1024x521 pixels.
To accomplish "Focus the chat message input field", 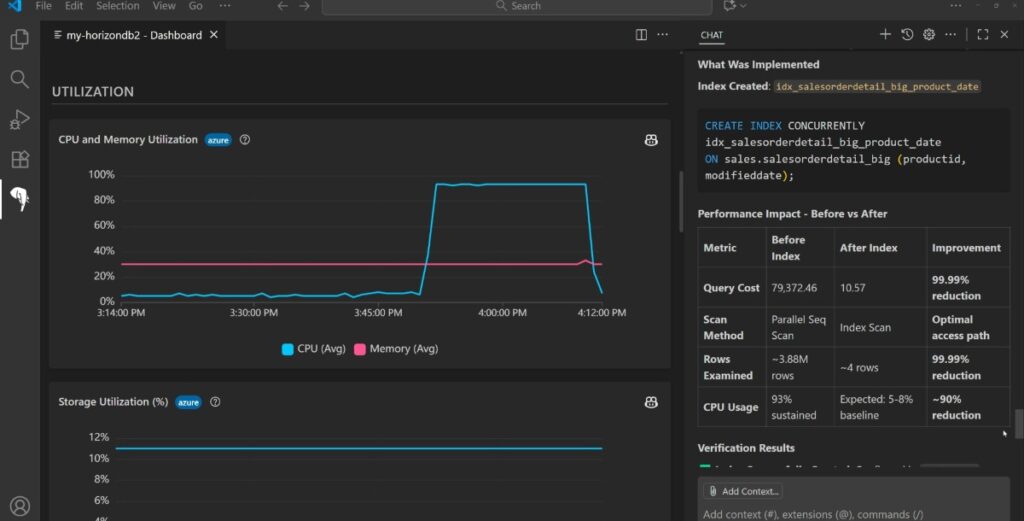I will click(852, 514).
